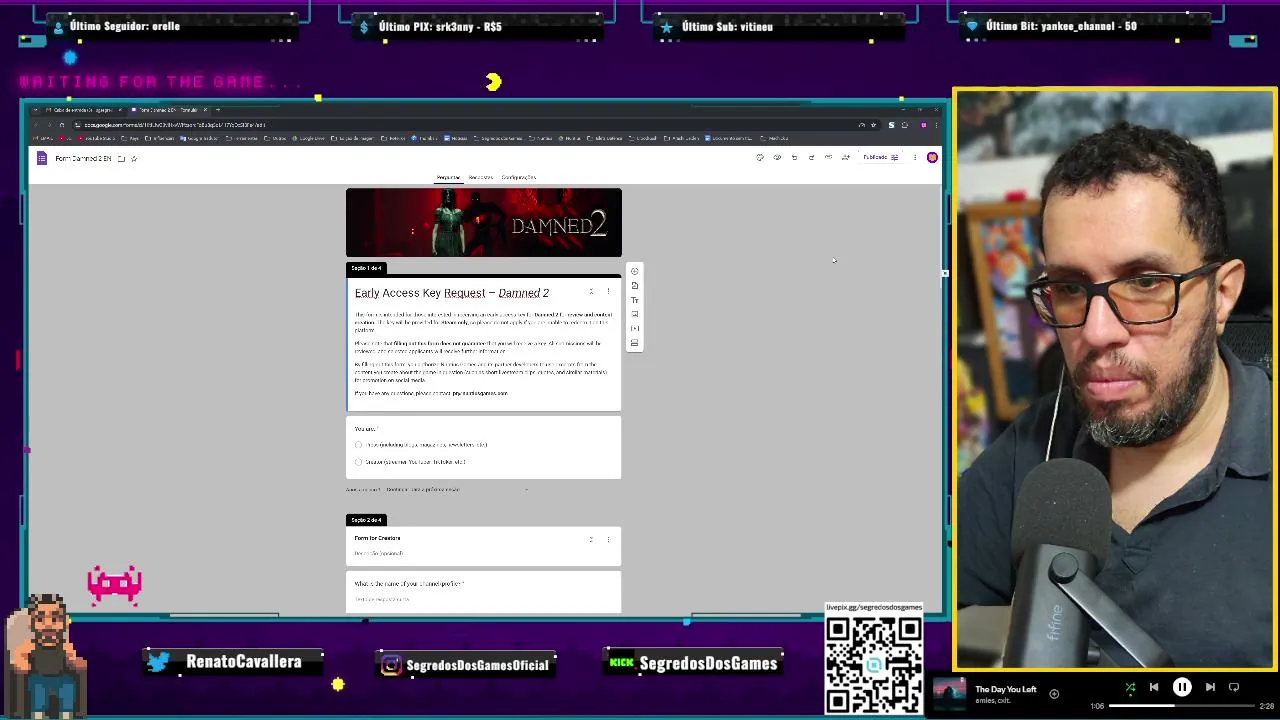Add a question with the plus-circle icon
This screenshot has height=720, width=1280.
pyautogui.click(x=634, y=271)
